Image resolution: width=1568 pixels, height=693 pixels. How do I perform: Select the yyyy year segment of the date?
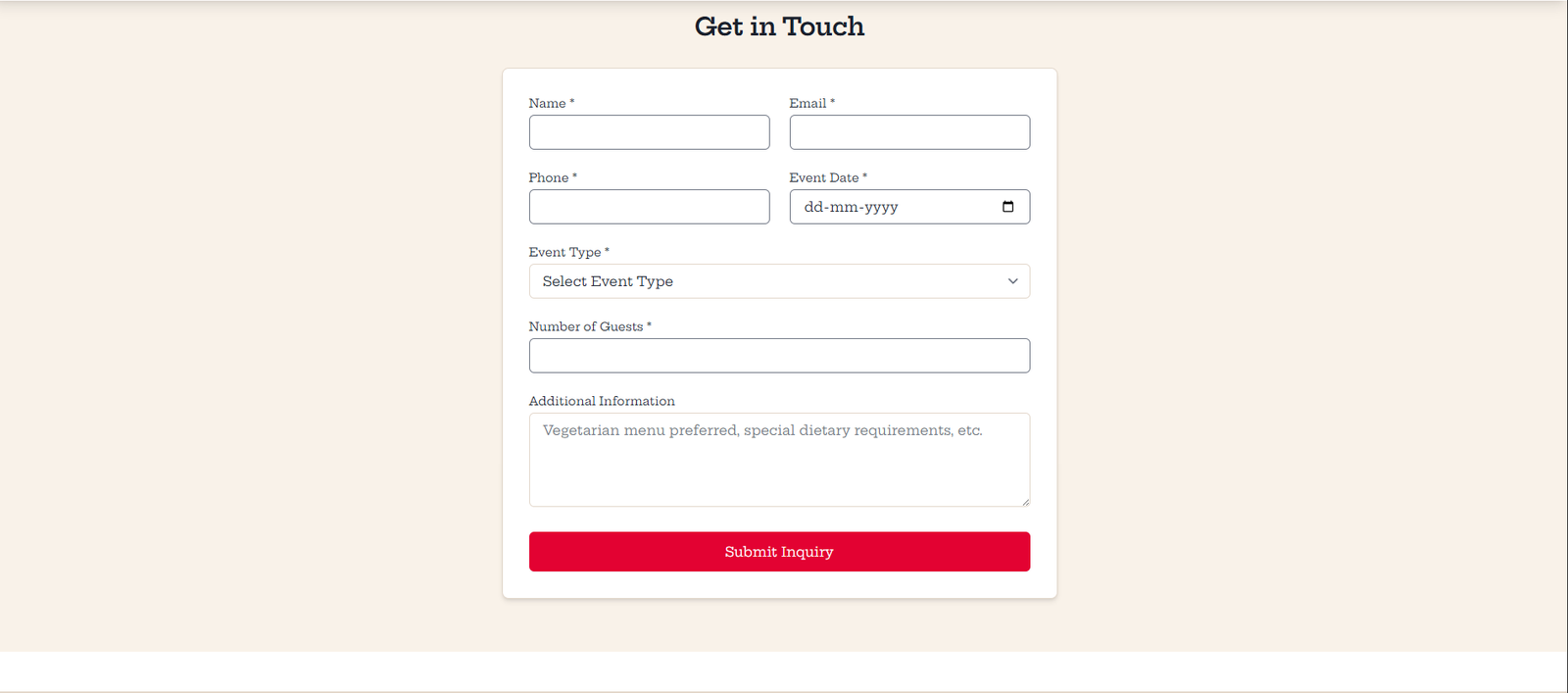[x=881, y=207]
